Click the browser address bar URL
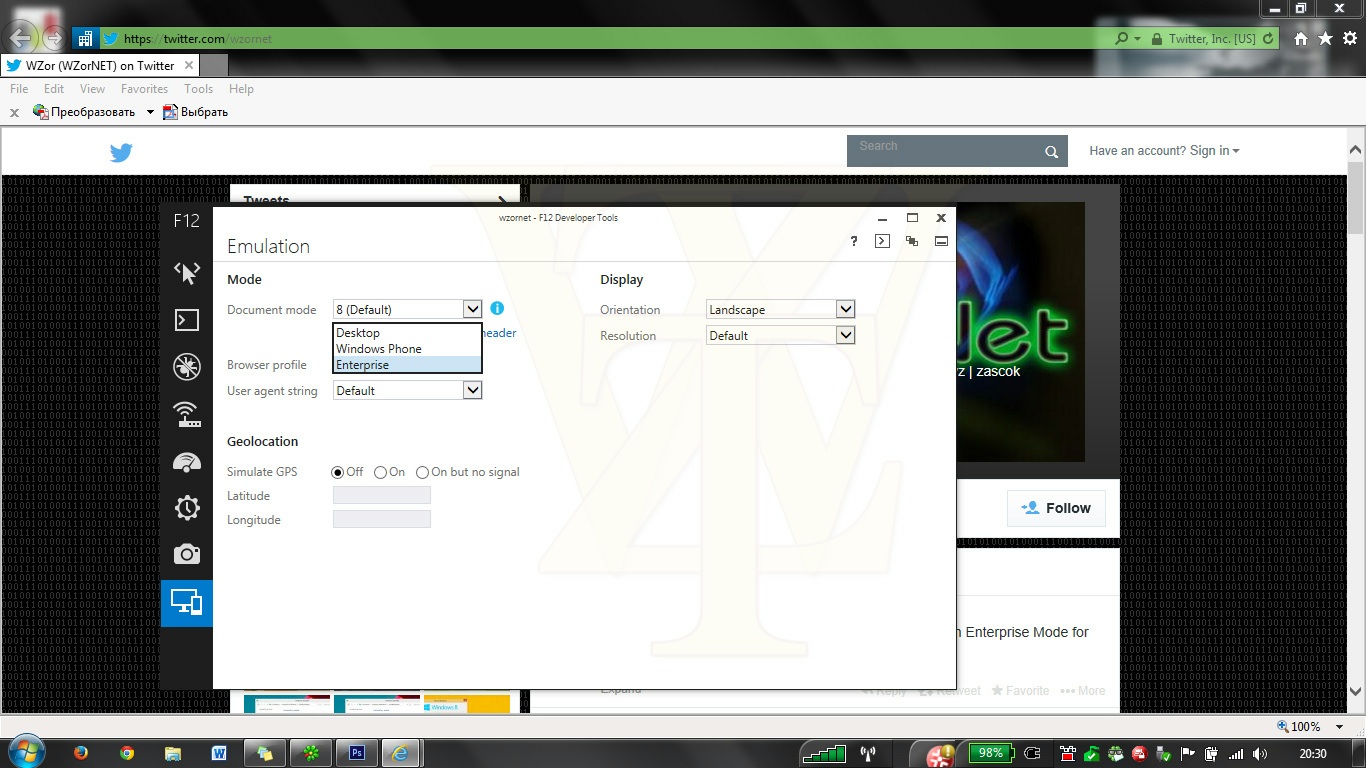 point(198,39)
